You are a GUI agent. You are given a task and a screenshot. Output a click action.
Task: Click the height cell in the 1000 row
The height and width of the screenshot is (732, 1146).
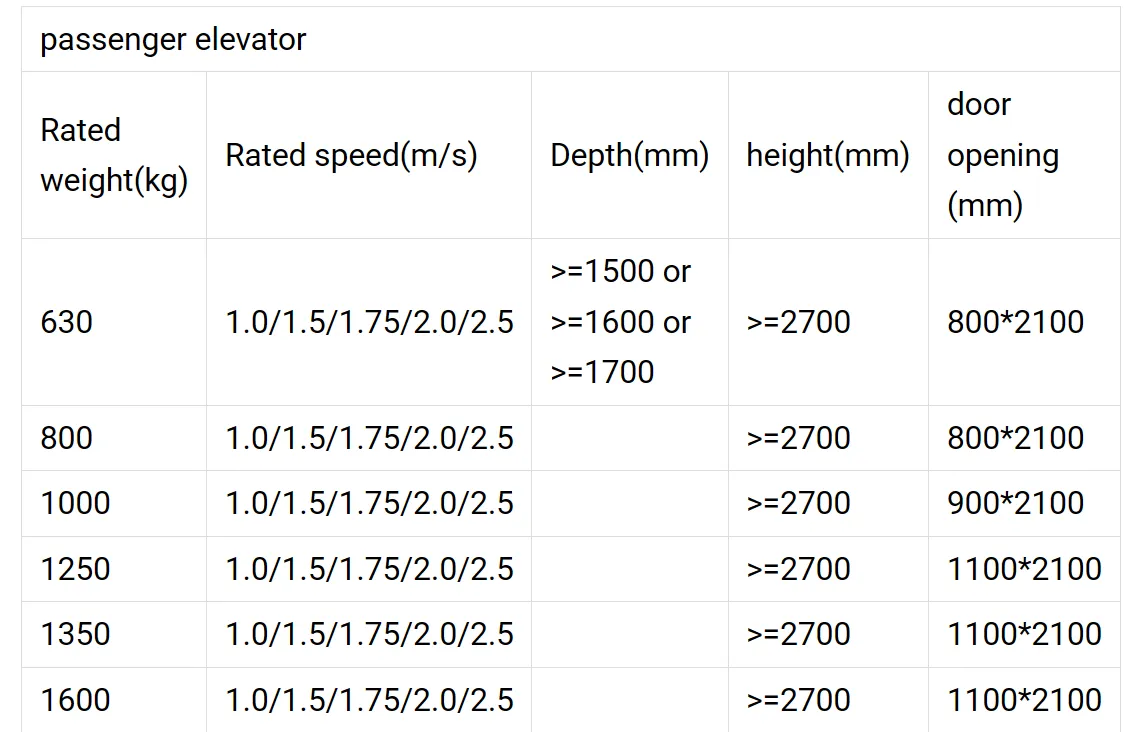tap(798, 503)
